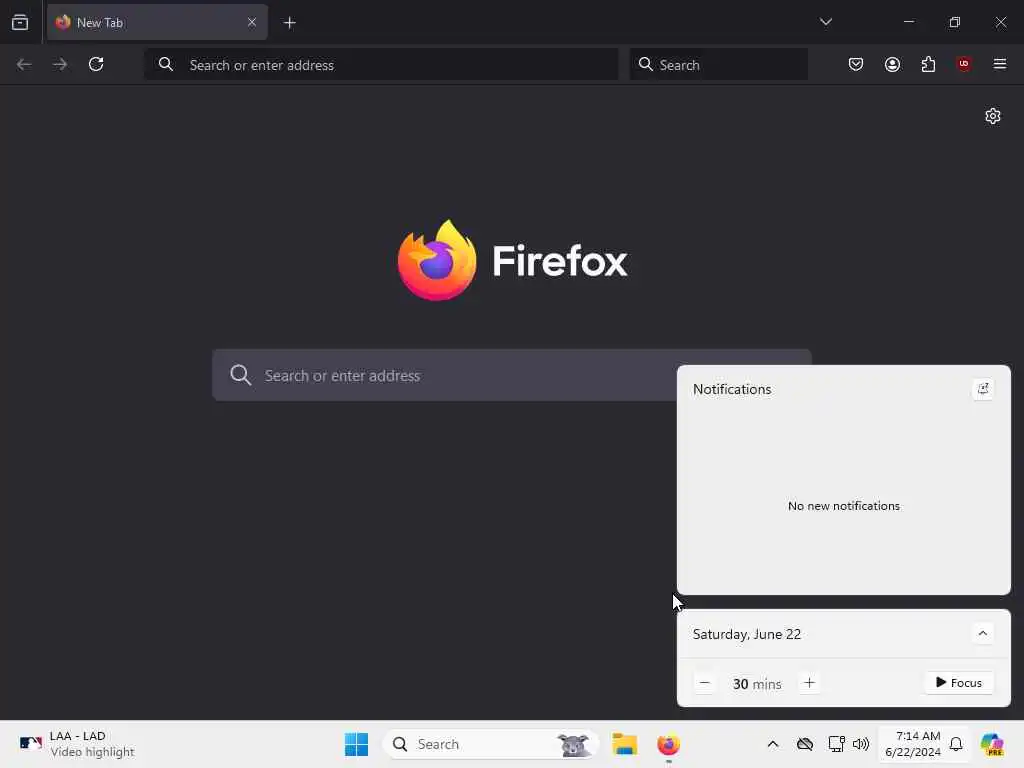The width and height of the screenshot is (1024, 768).
Task: Open Save to Pocket icon
Action: 856,64
